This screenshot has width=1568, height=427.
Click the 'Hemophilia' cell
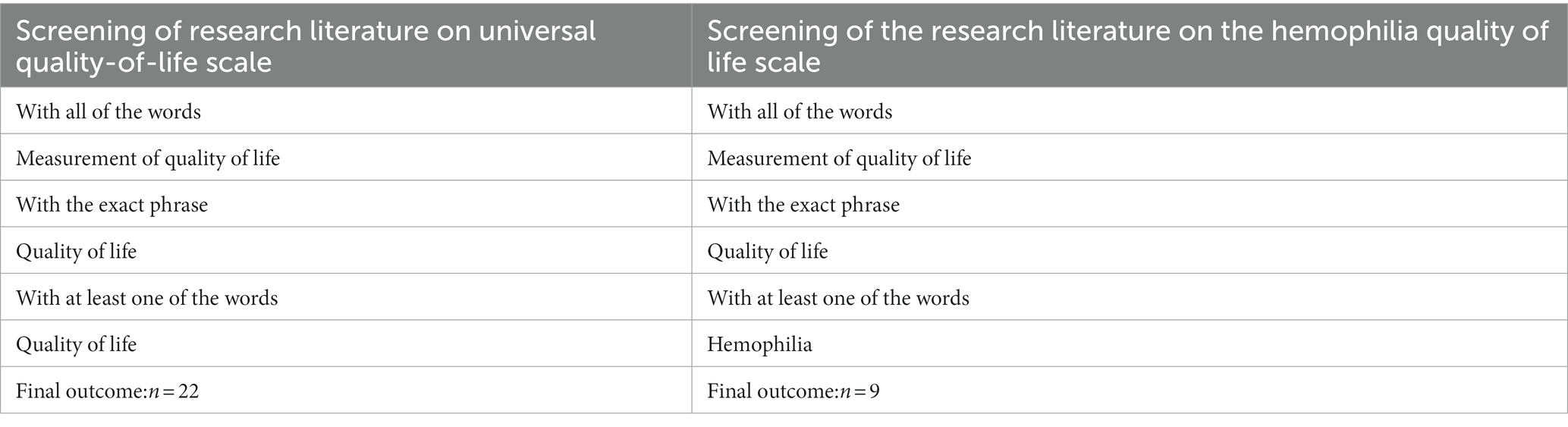click(1130, 344)
